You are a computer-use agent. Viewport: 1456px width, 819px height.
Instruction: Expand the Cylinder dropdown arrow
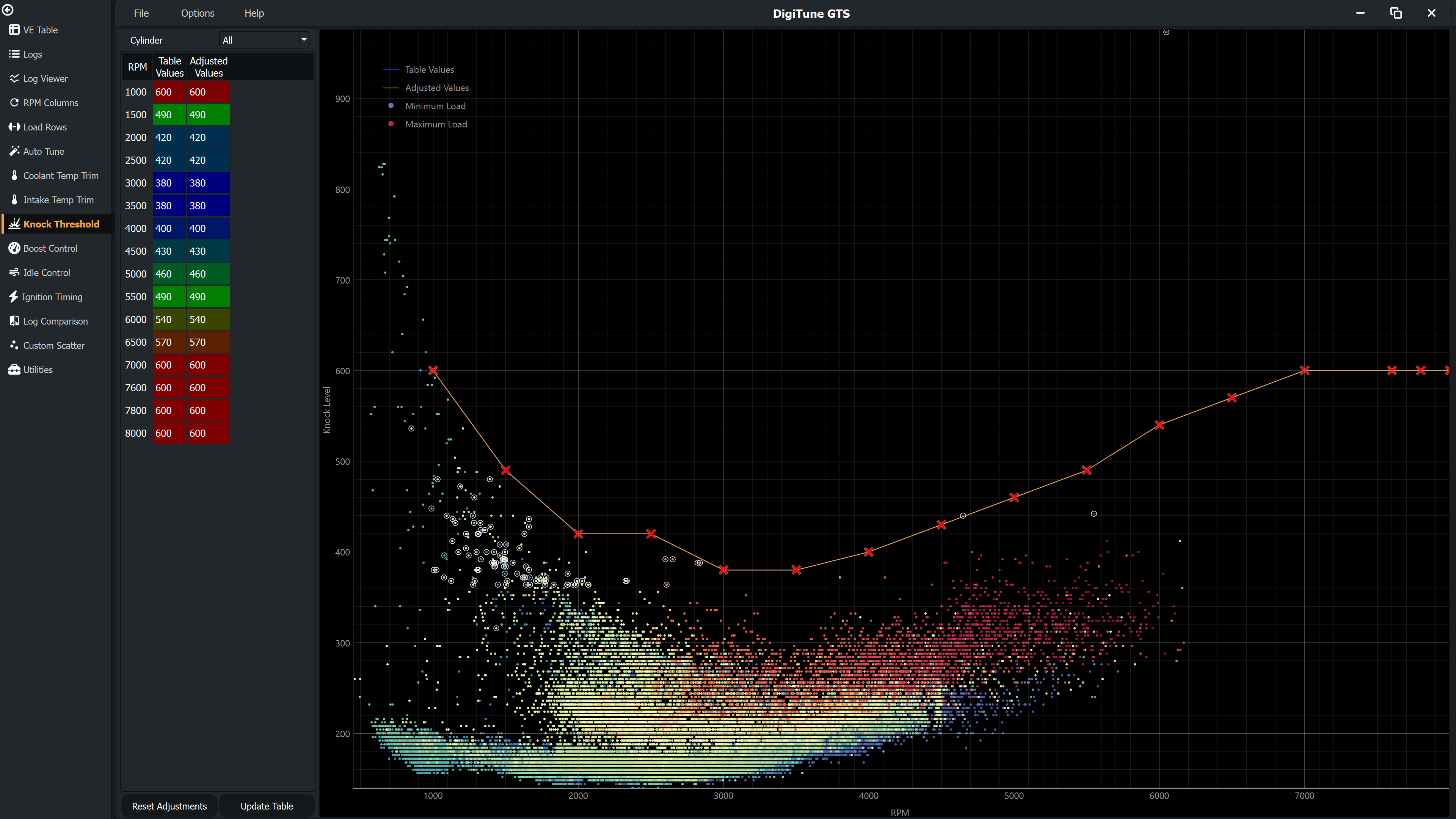pos(303,39)
